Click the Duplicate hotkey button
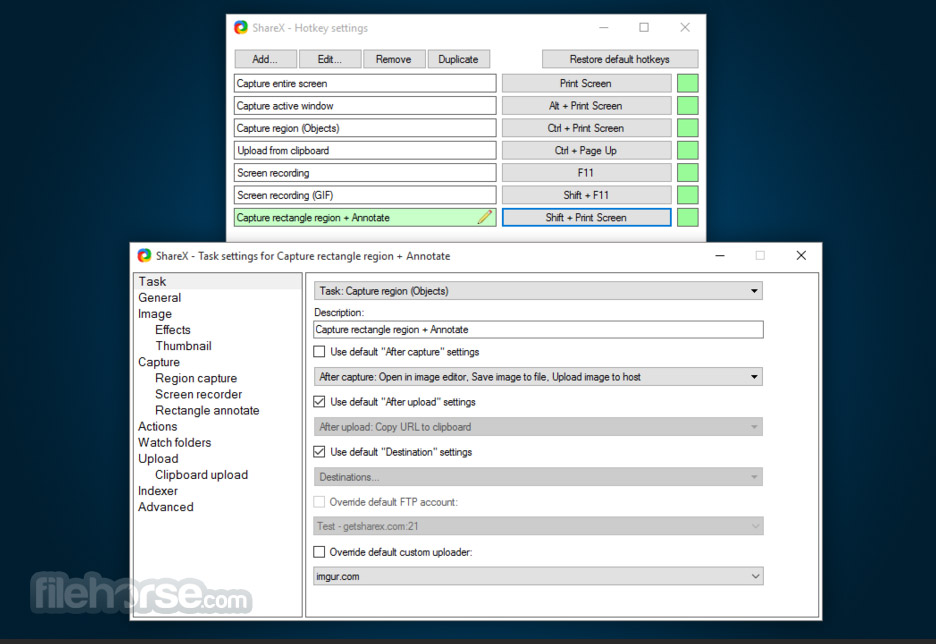Image resolution: width=936 pixels, height=644 pixels. 458,59
